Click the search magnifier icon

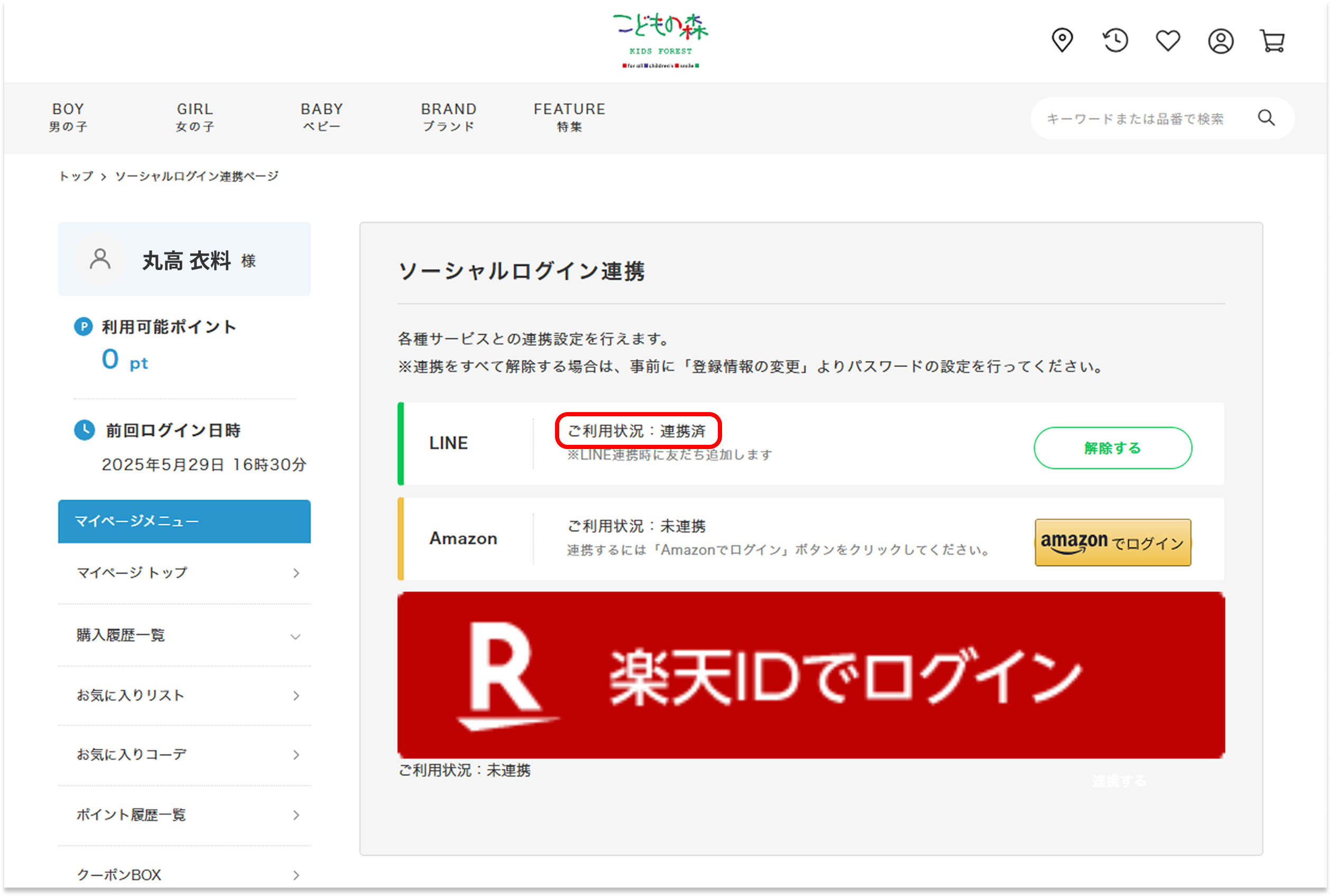(x=1266, y=118)
